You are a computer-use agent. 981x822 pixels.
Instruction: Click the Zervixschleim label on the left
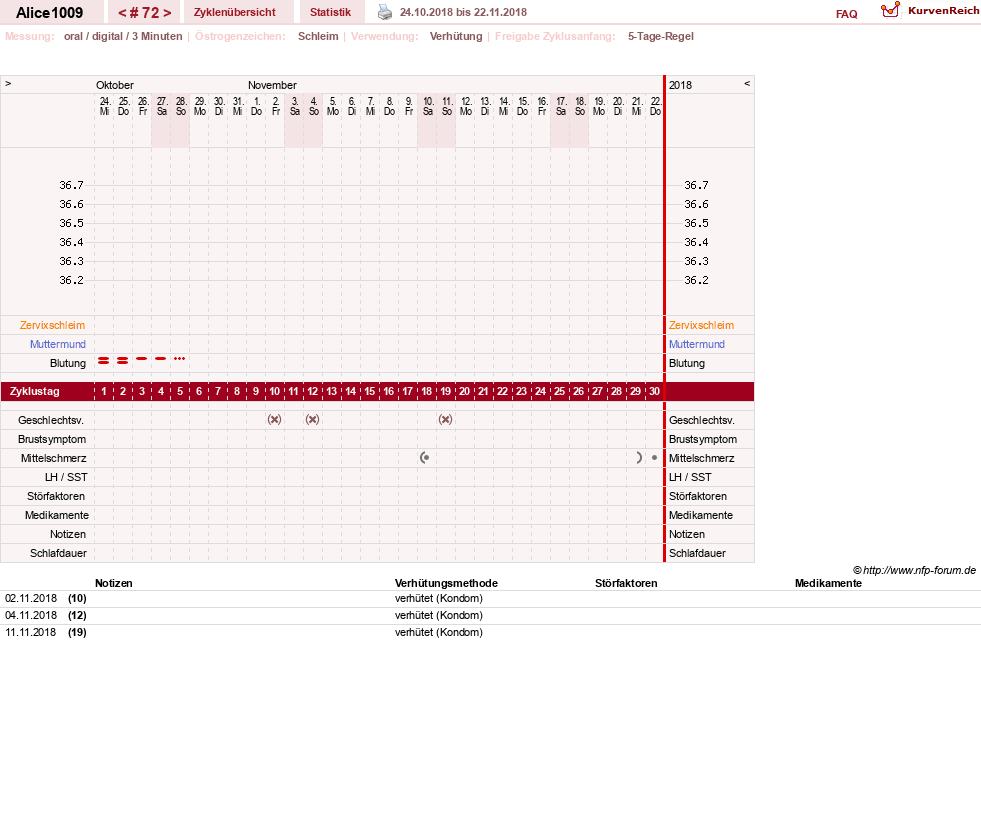click(52, 325)
